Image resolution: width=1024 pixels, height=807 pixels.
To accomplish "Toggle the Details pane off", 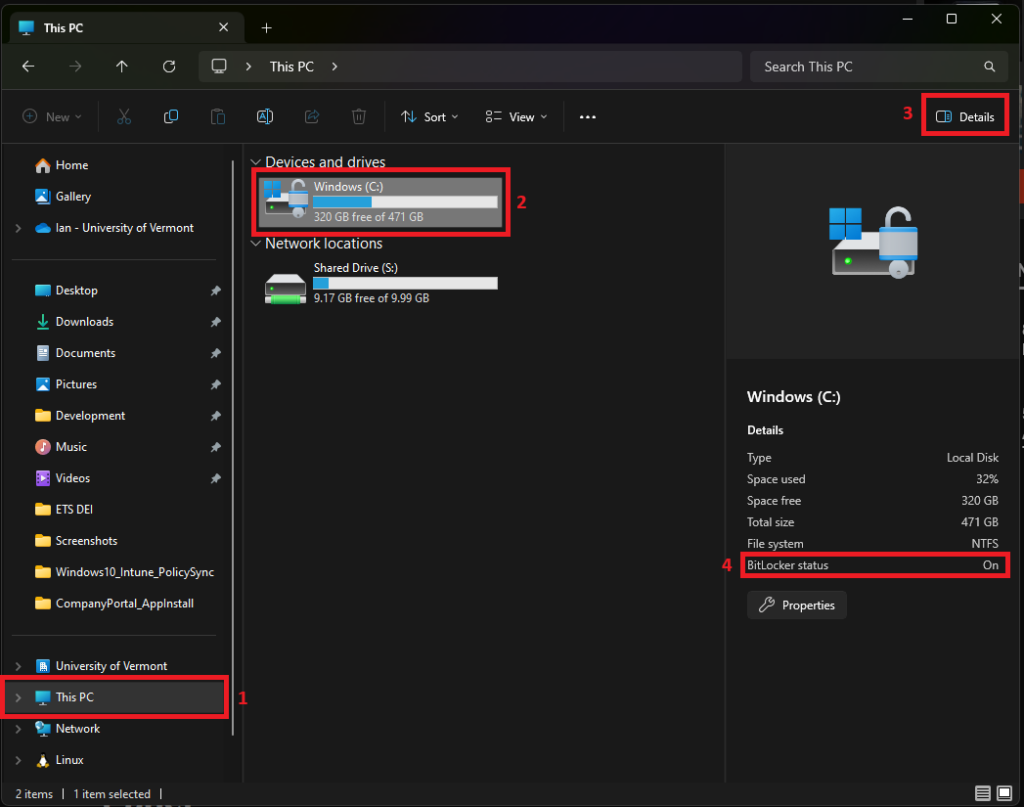I will point(964,116).
